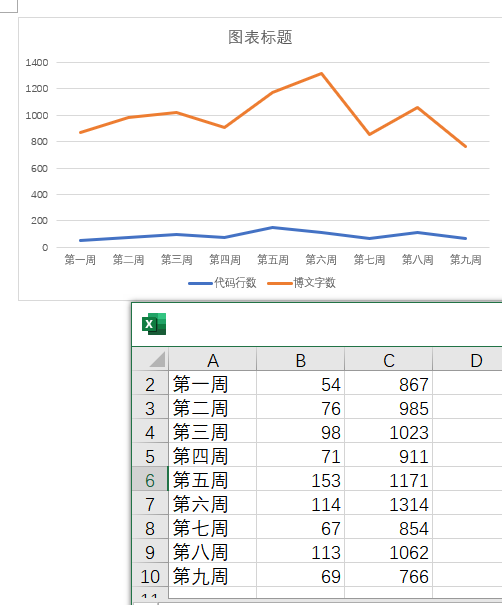Select cell with value 1171
The height and width of the screenshot is (605, 502).
coord(389,479)
